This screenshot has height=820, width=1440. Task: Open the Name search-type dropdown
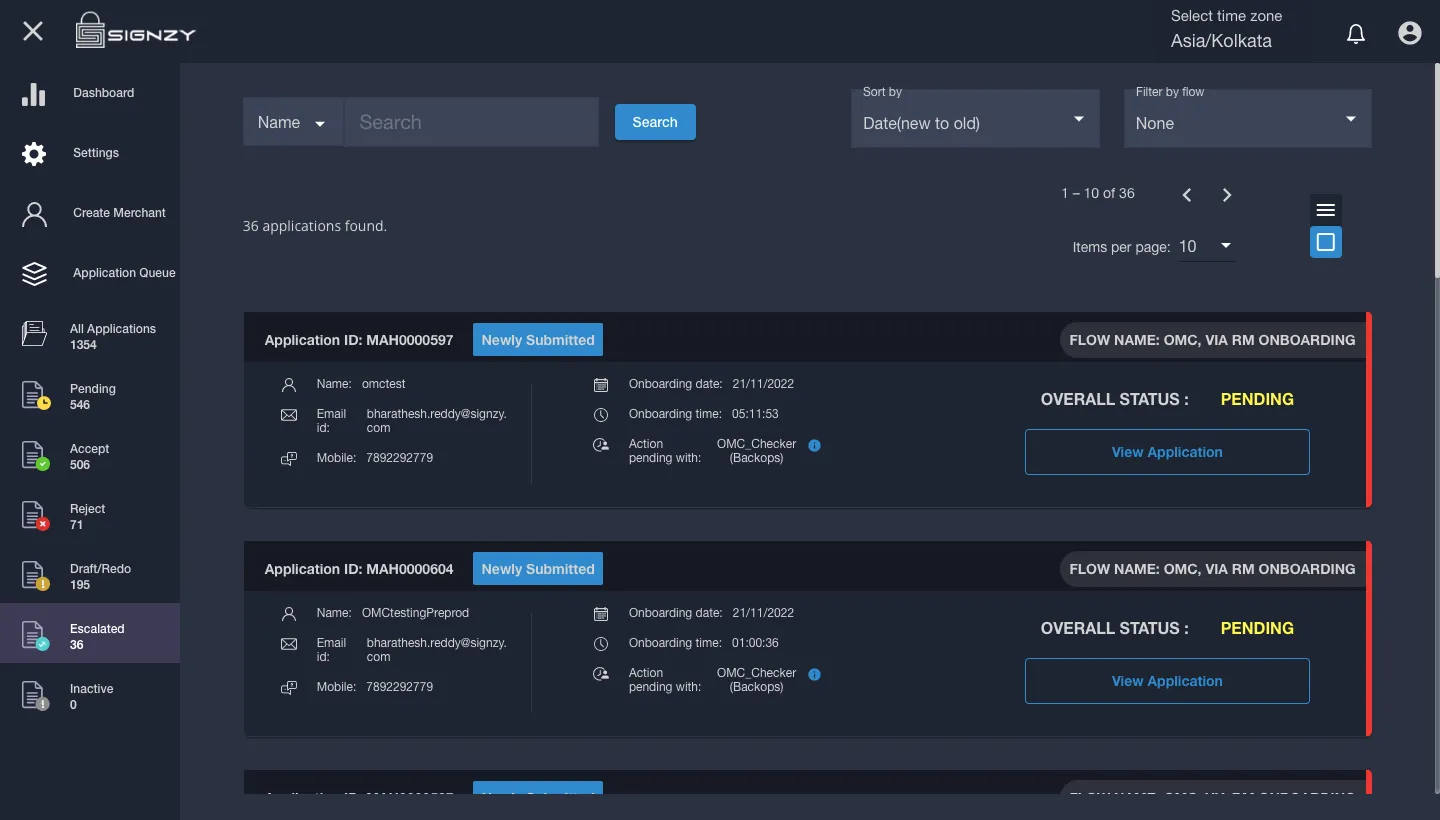click(x=292, y=122)
